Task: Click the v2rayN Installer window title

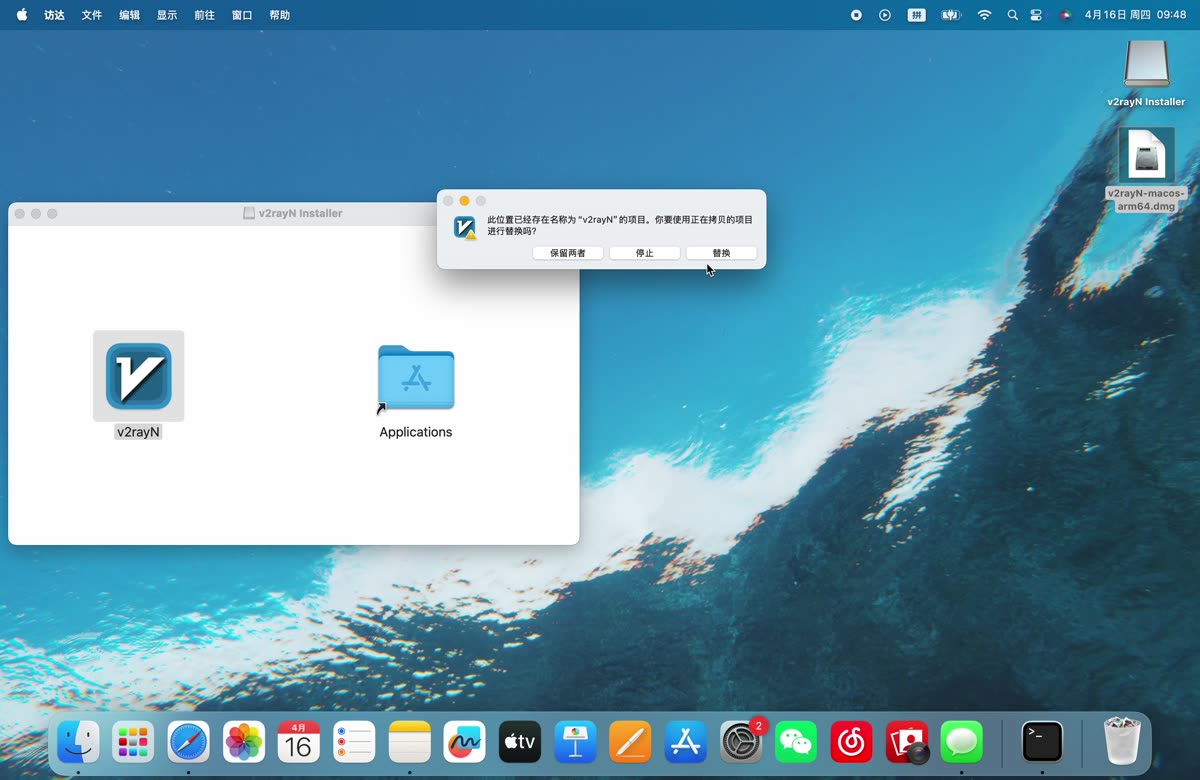Action: tap(300, 213)
